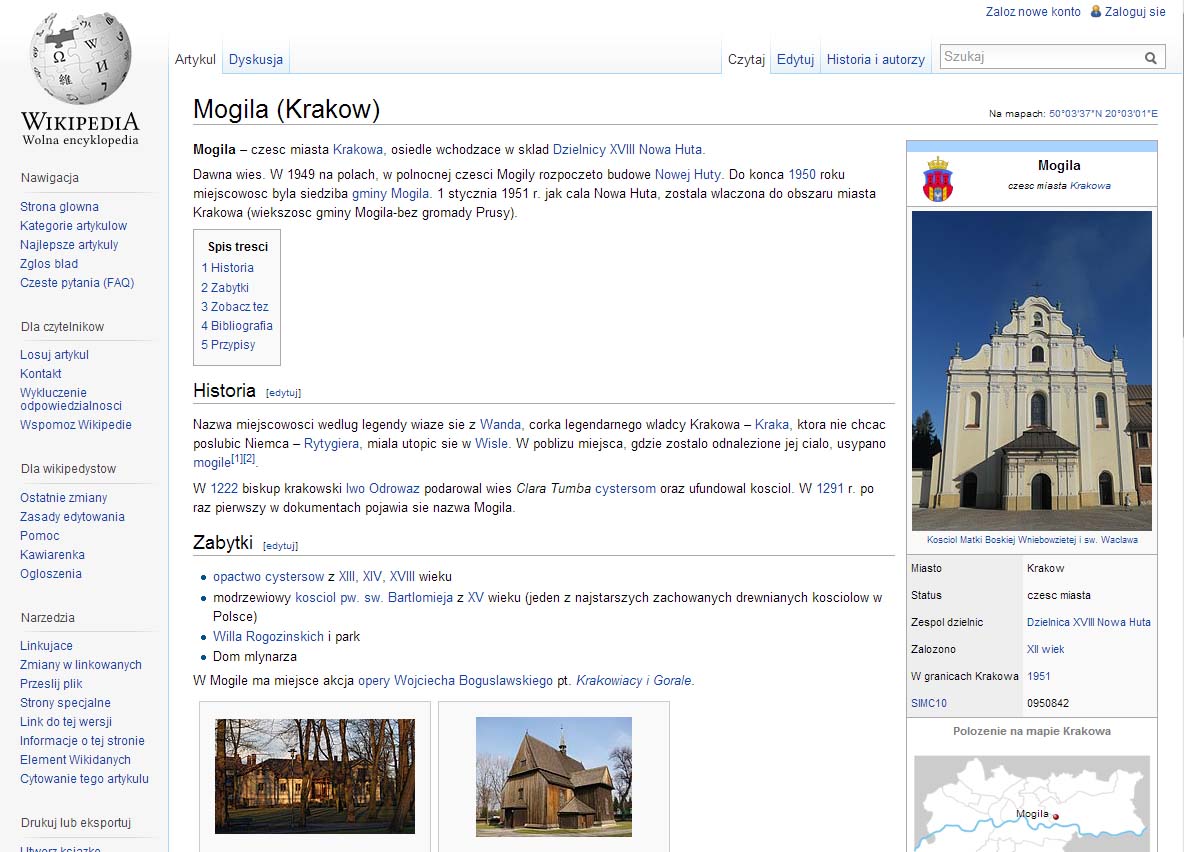Jump to 3 Zobacz tez in contents
Screen dimensions: 1184x852
coord(235,307)
